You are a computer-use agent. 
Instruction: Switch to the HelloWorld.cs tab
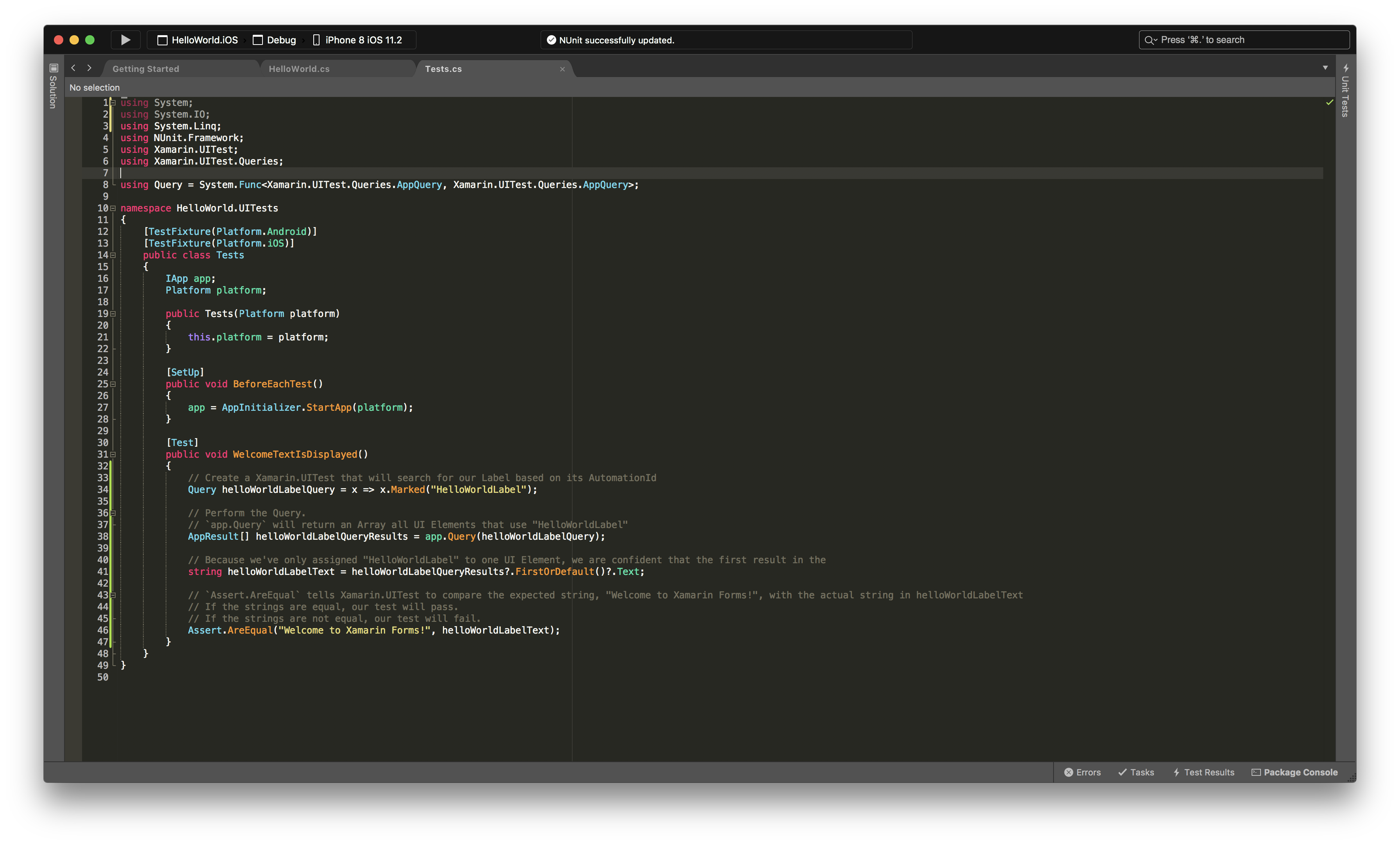click(299, 69)
